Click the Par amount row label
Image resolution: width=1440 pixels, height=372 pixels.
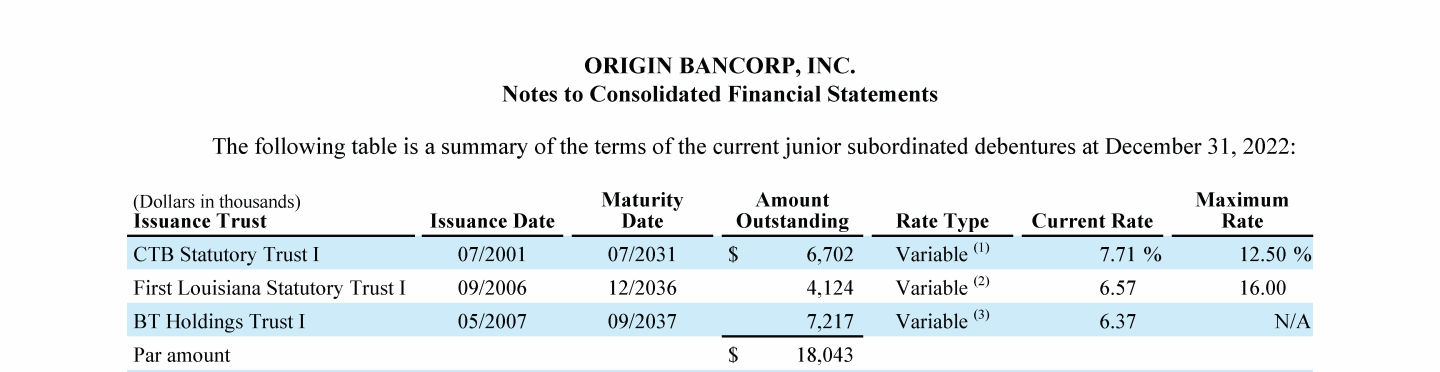[x=181, y=355]
